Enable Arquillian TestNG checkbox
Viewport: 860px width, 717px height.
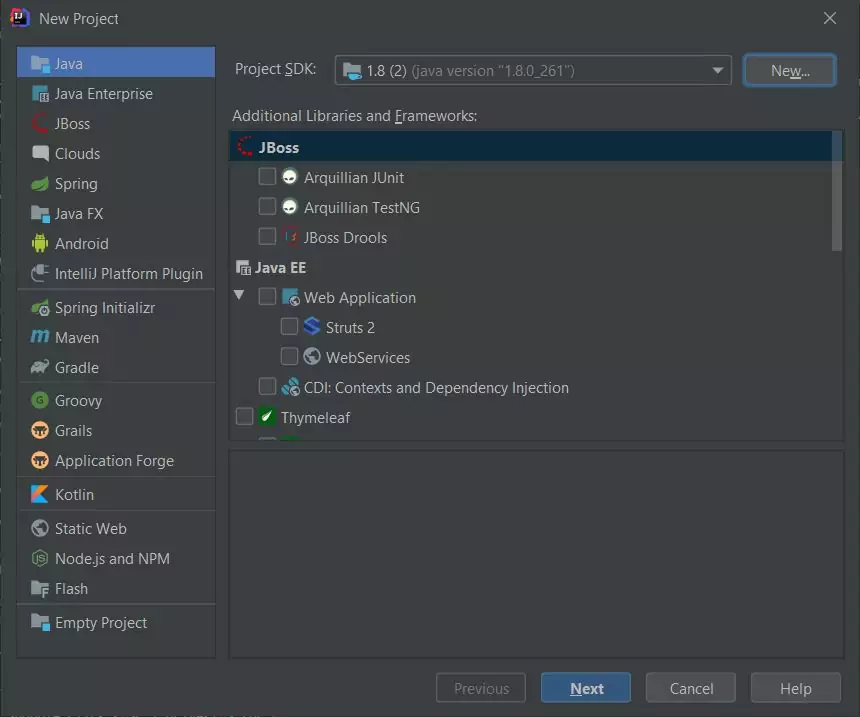[x=267, y=207]
